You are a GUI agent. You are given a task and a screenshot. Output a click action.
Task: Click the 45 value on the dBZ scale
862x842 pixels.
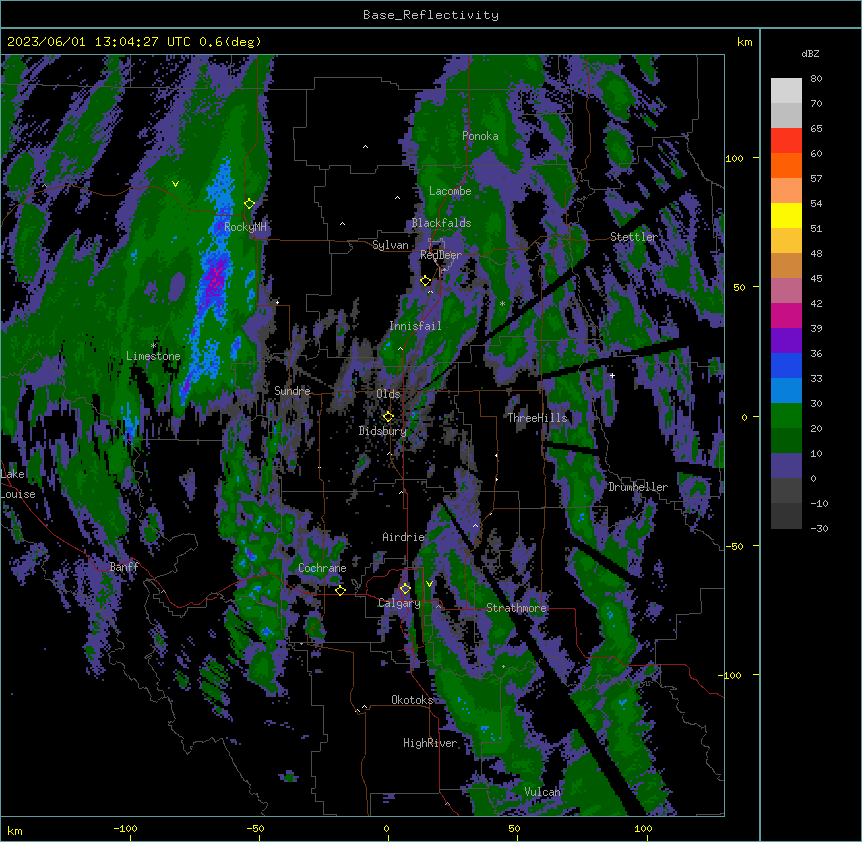click(816, 278)
